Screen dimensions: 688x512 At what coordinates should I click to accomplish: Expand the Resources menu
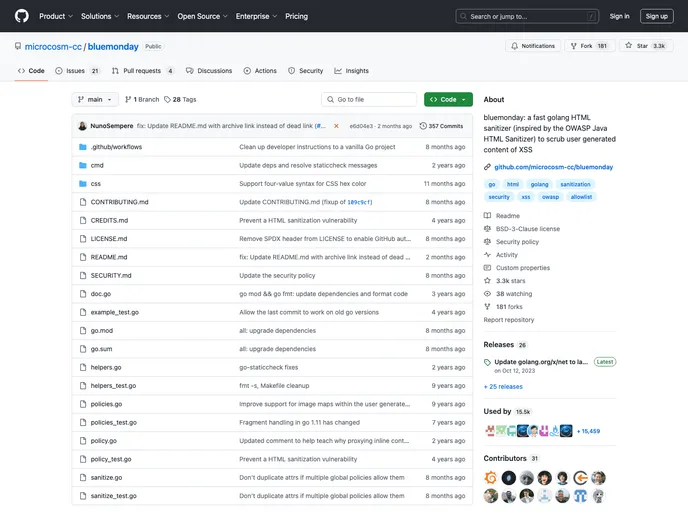[148, 16]
